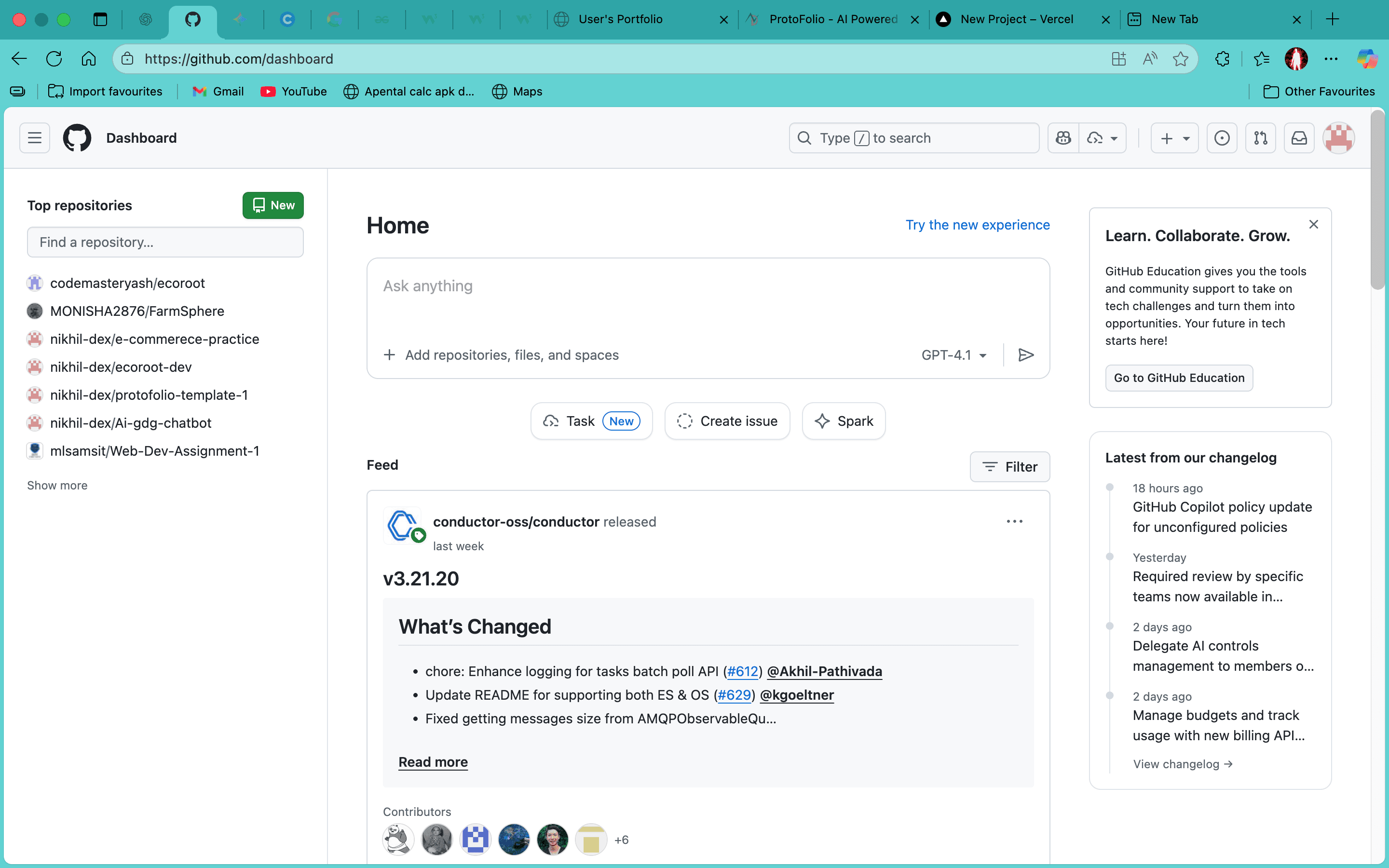This screenshot has width=1389, height=868.
Task: Click the browser home icon
Action: click(88, 58)
